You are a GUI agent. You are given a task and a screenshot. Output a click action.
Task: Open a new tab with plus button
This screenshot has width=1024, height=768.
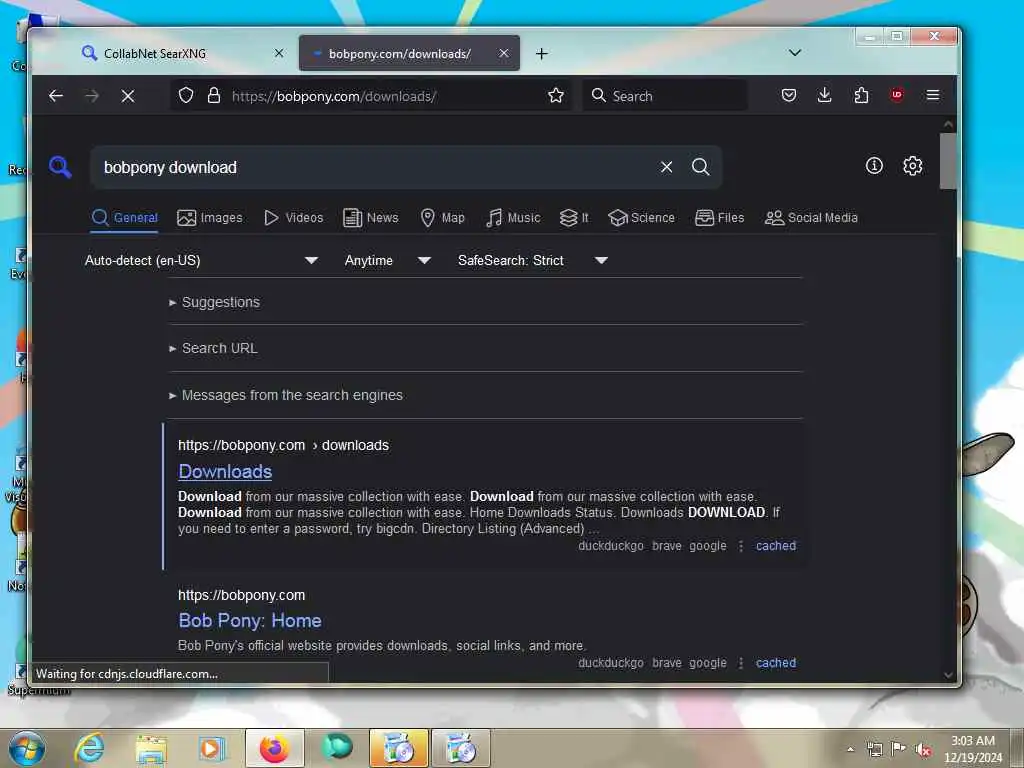[541, 54]
